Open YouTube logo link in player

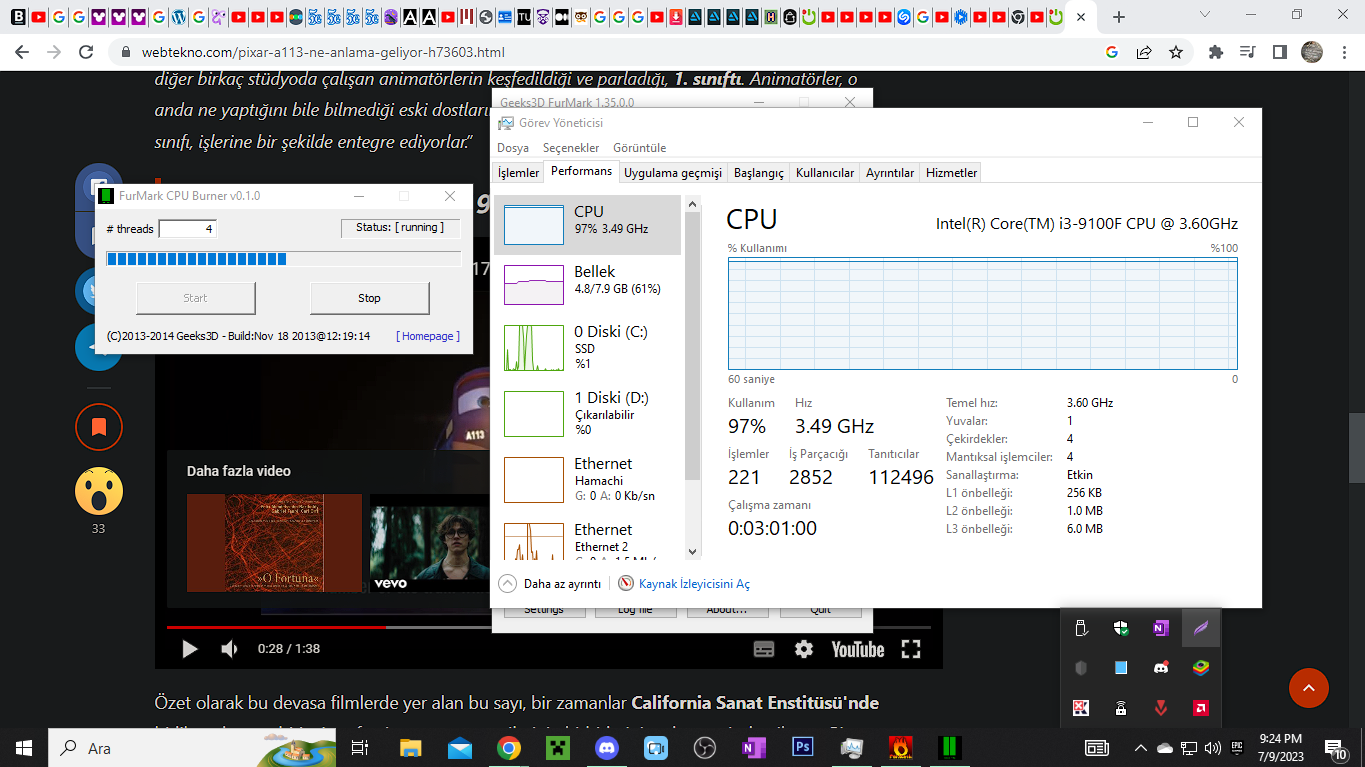point(858,649)
